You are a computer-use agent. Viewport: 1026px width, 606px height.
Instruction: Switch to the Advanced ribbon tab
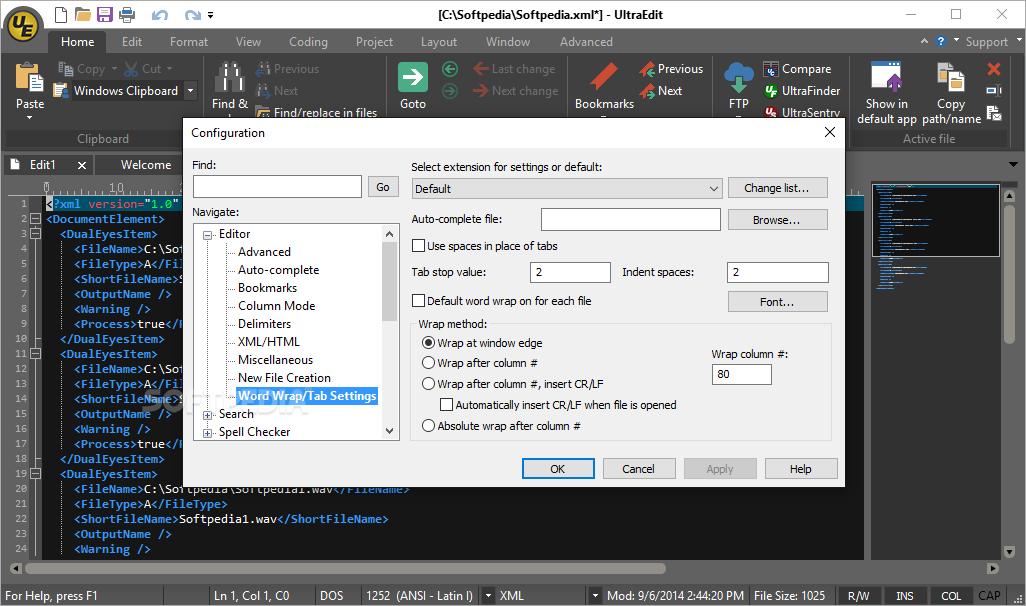pos(586,42)
